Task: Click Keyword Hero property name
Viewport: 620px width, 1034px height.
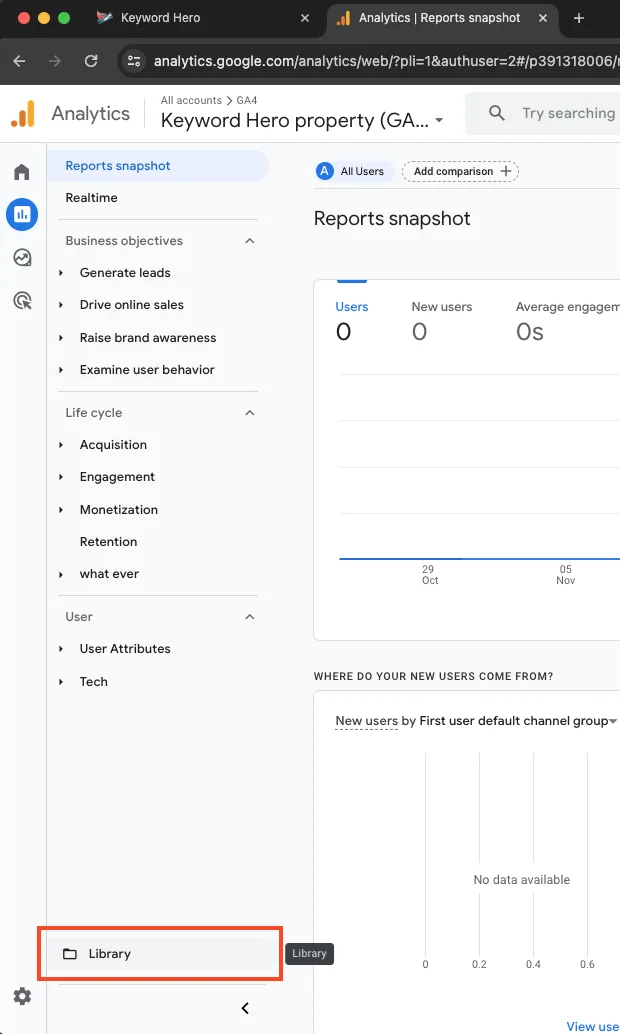Action: point(294,121)
